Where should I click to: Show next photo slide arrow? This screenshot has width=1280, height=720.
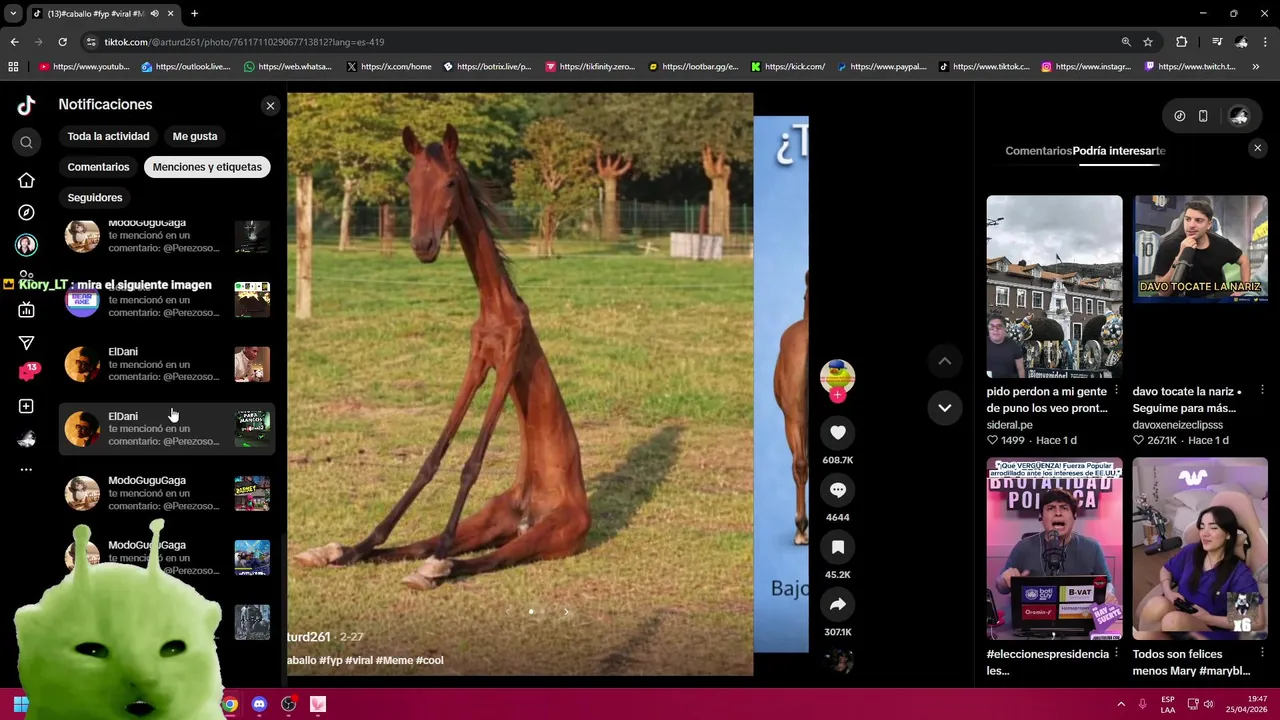(566, 612)
